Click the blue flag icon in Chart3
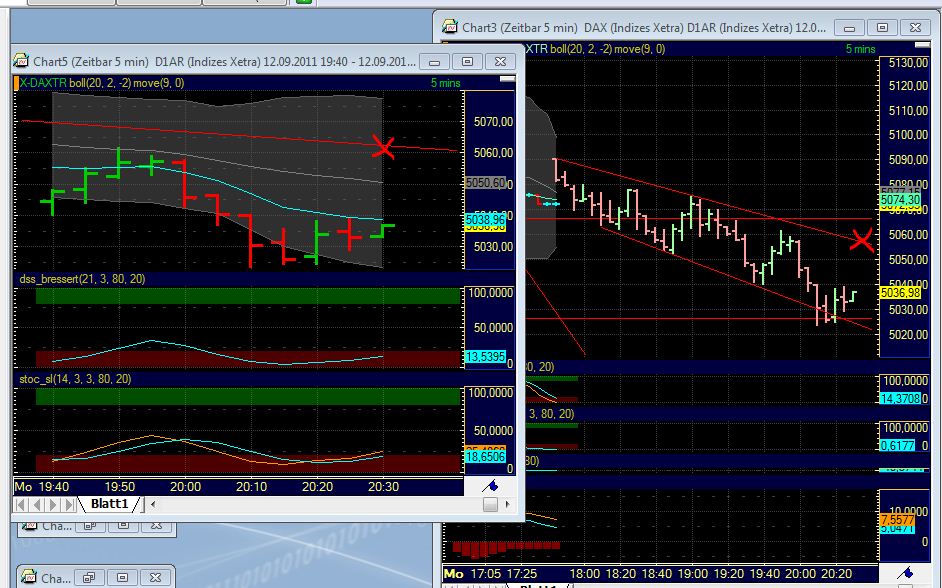Image resolution: width=942 pixels, height=588 pixels. [905, 572]
